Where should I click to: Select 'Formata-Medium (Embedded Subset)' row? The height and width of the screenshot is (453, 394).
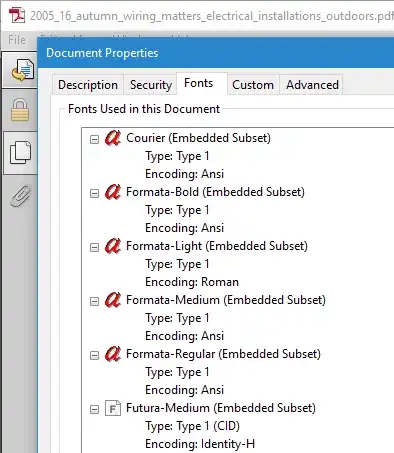[x=226, y=300]
